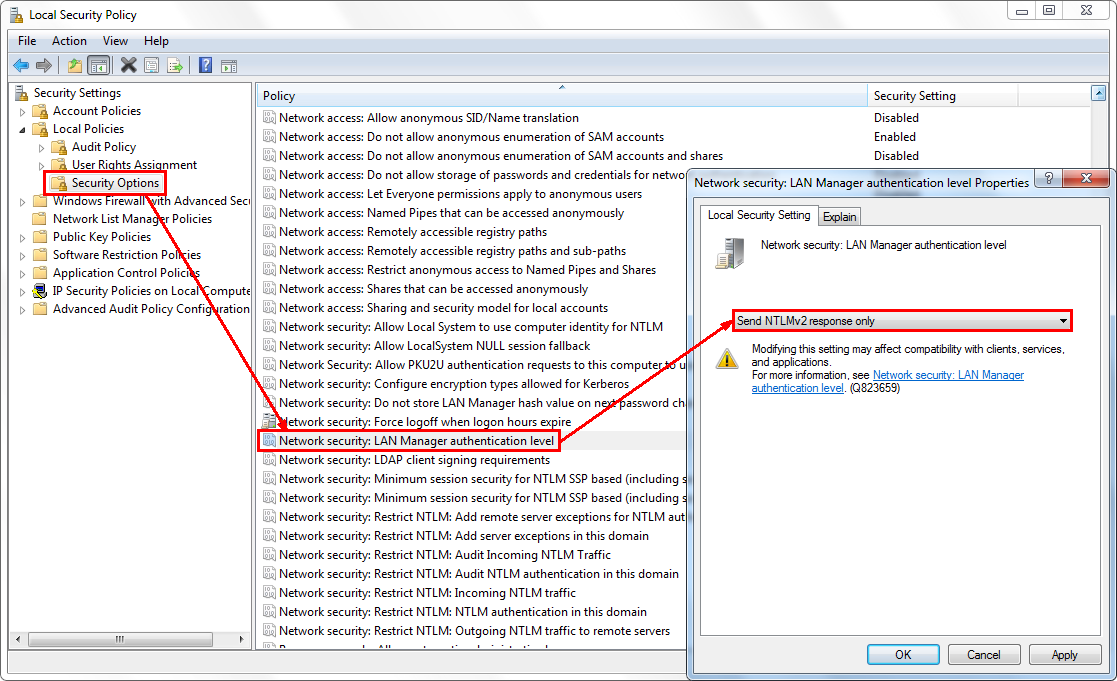Click the Delete (X) toolbar icon

pyautogui.click(x=127, y=65)
